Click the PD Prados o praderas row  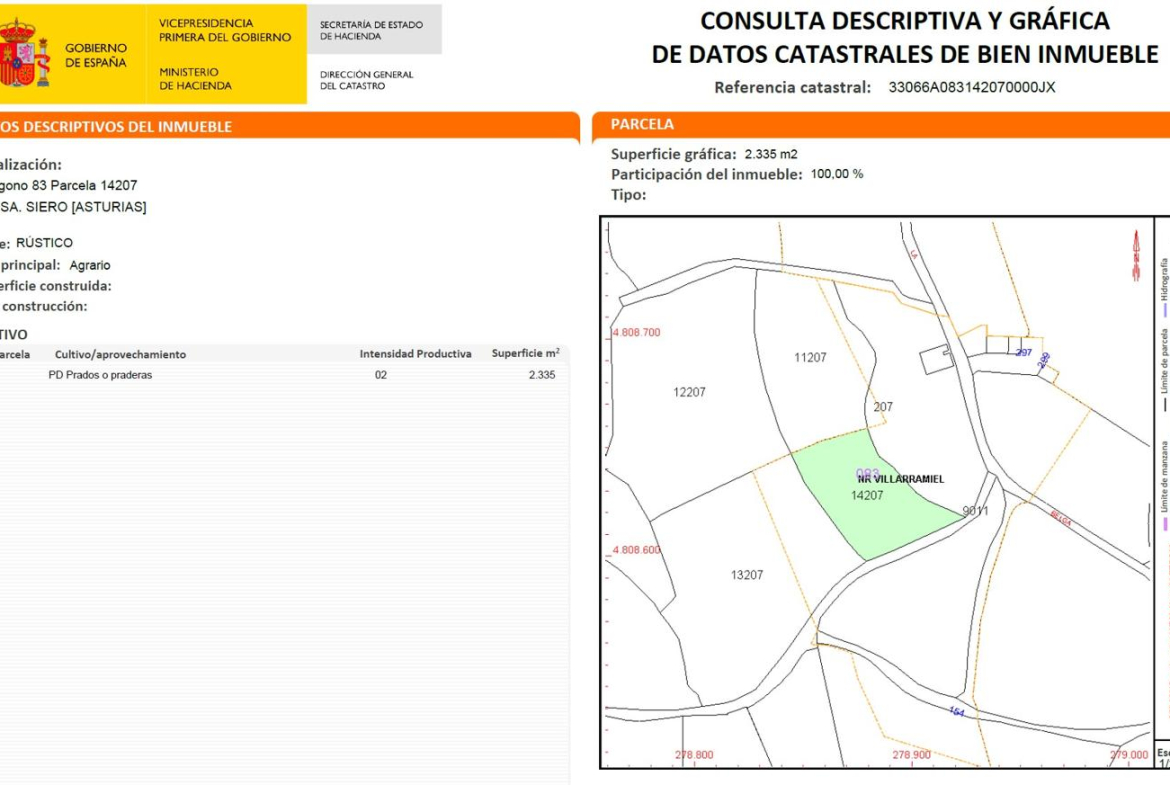[x=100, y=375]
